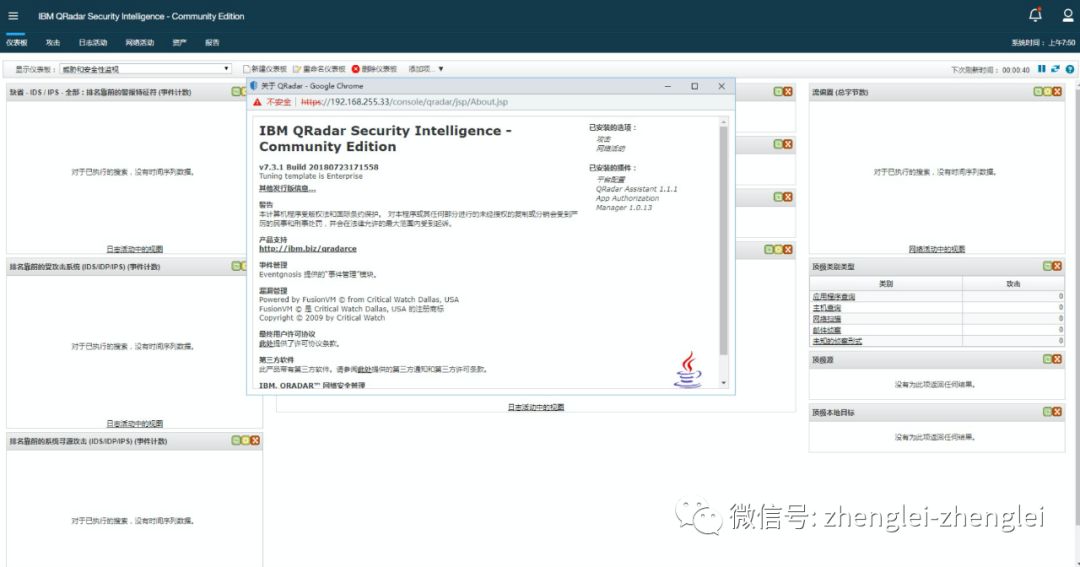Screen dimensions: 1080x567
Task: Click the About dialog scroll-up arrow
Action: [723, 122]
